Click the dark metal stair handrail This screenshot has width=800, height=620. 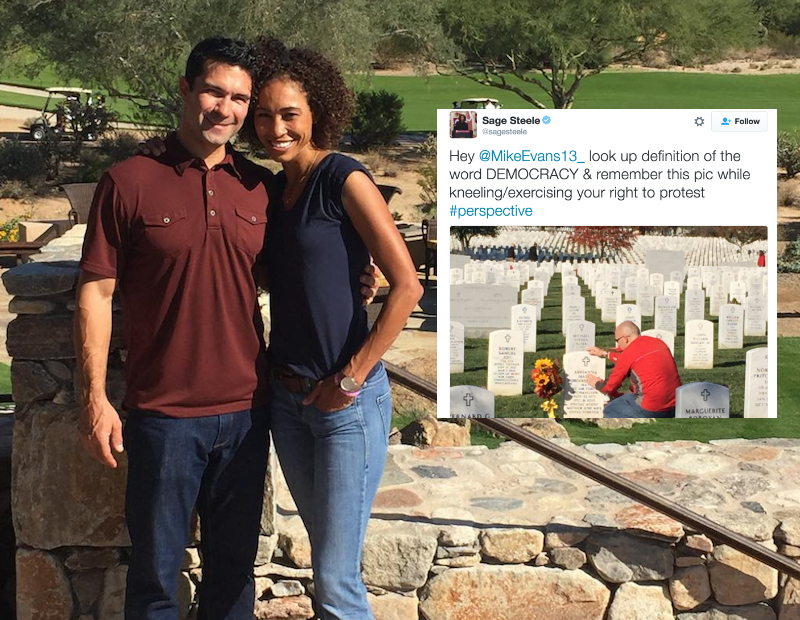pyautogui.click(x=587, y=467)
